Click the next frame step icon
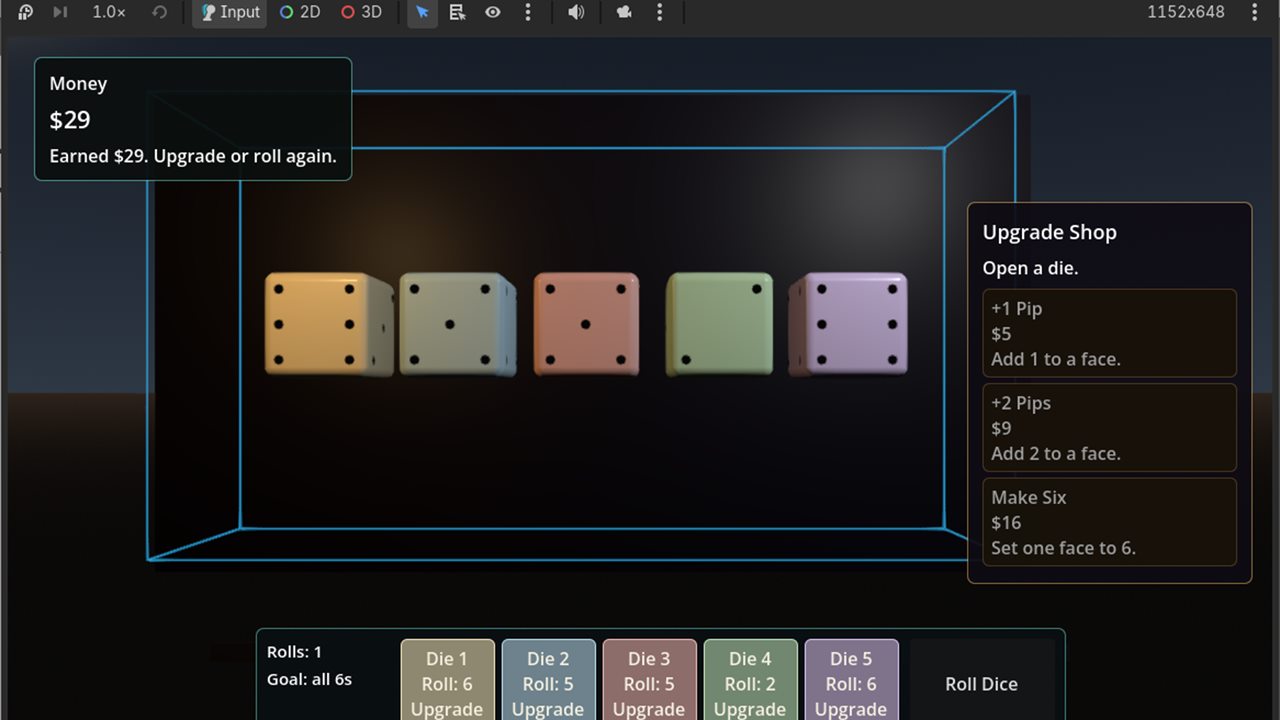This screenshot has width=1280, height=720. pyautogui.click(x=60, y=12)
